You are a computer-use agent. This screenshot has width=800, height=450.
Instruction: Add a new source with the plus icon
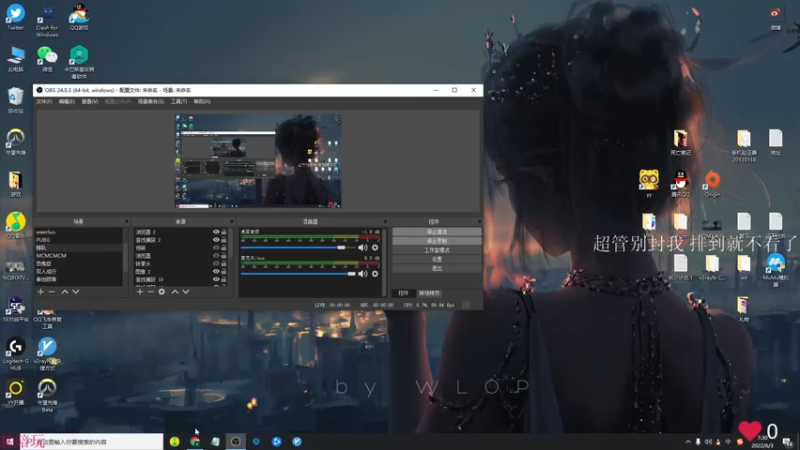pos(140,292)
